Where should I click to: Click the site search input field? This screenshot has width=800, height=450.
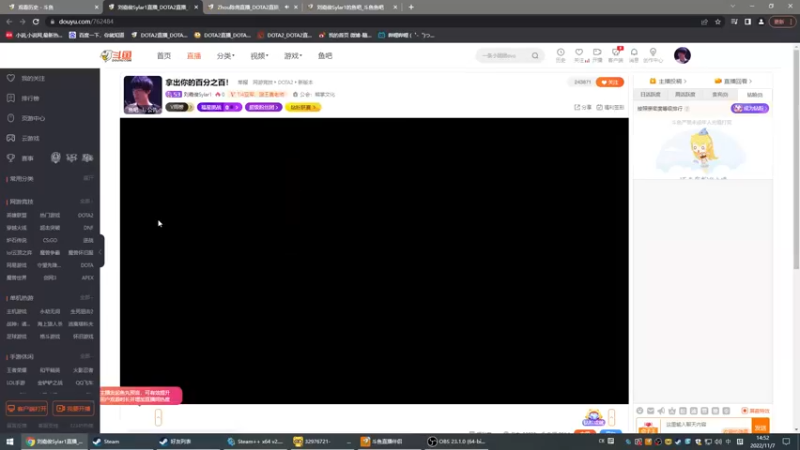coord(503,56)
